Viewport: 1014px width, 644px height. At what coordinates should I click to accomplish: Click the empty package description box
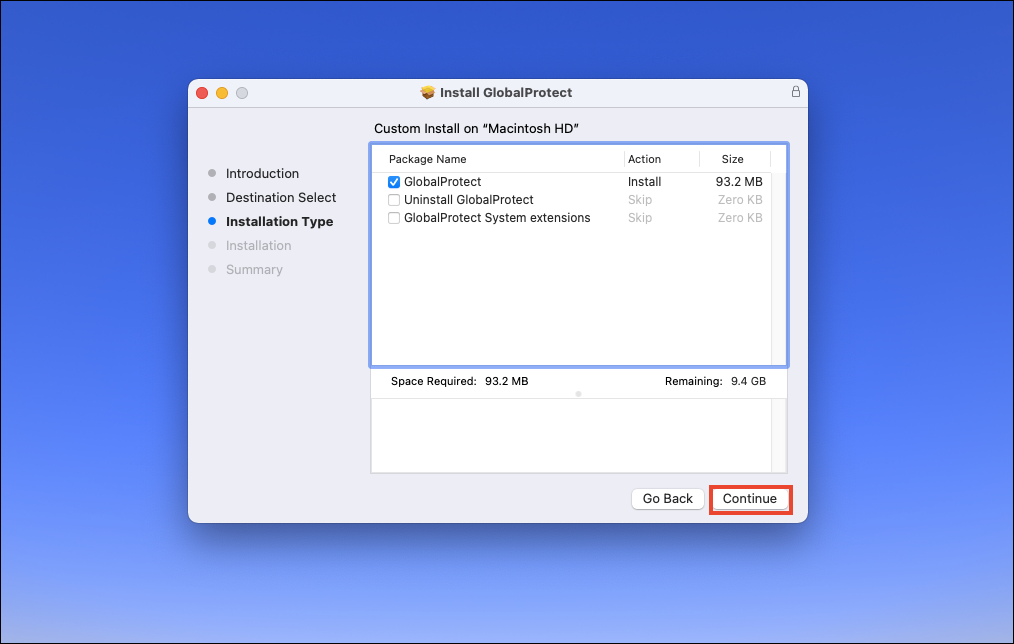coord(578,435)
